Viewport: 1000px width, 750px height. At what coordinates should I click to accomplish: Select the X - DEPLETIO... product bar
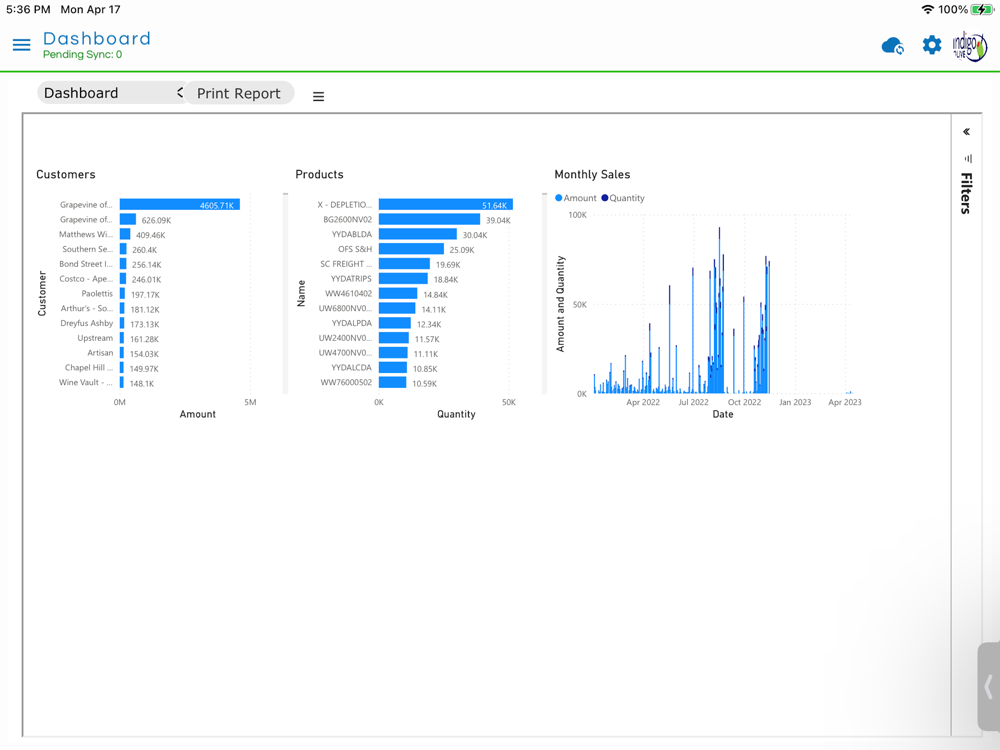coord(446,205)
